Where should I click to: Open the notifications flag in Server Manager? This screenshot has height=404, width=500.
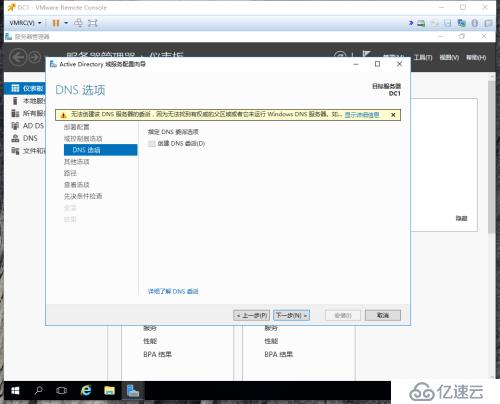point(367,54)
